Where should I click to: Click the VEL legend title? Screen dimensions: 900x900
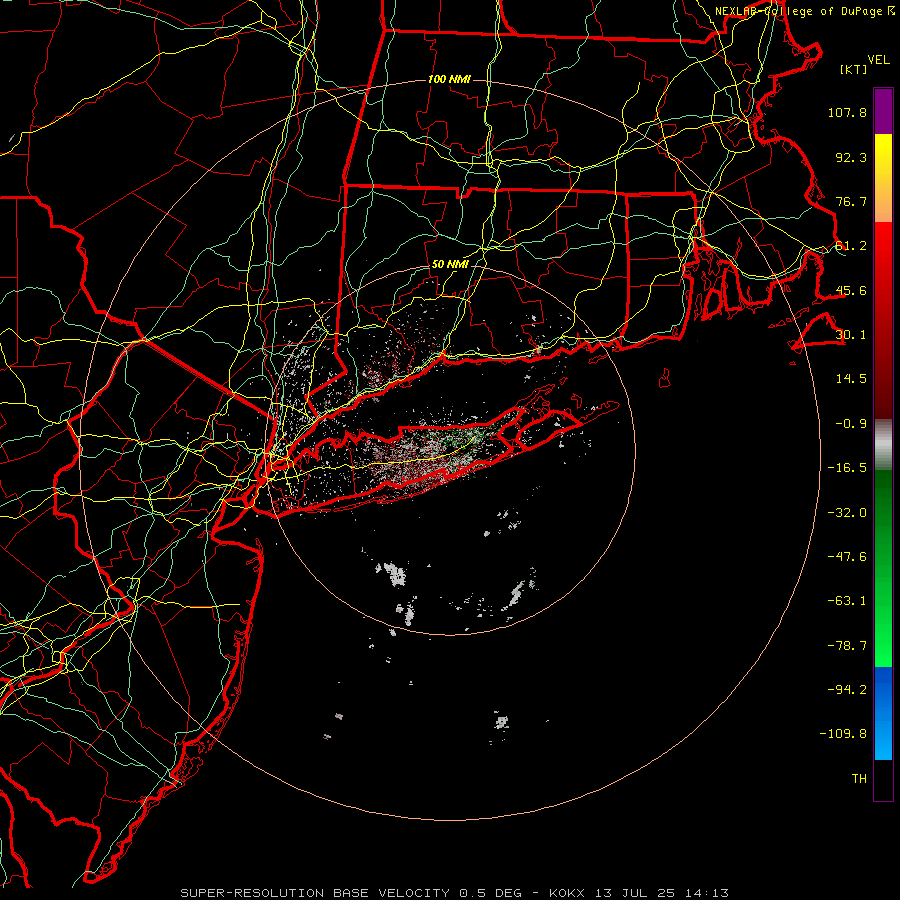(878, 60)
